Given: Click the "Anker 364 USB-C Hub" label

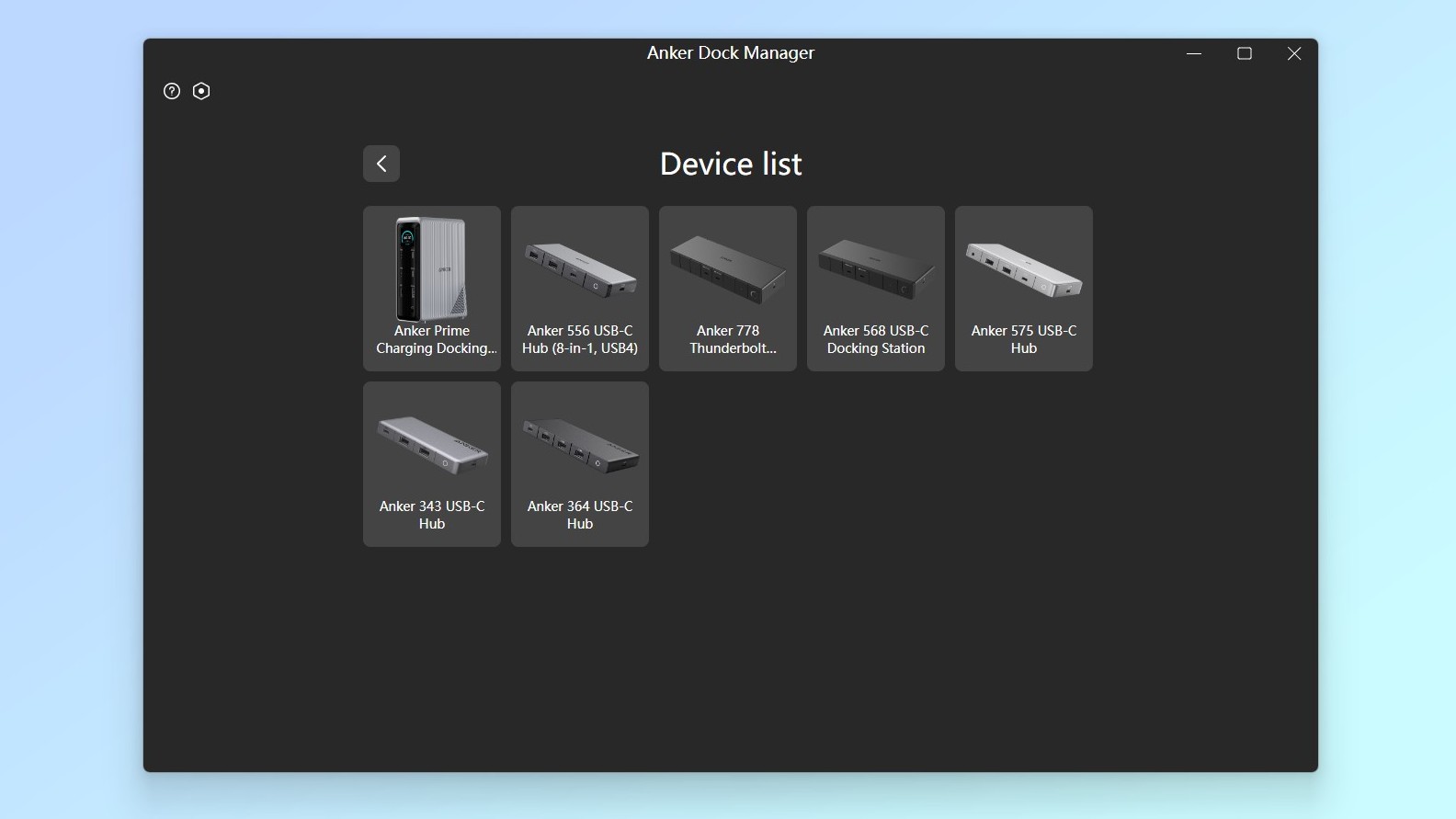Looking at the screenshot, I should [x=580, y=515].
